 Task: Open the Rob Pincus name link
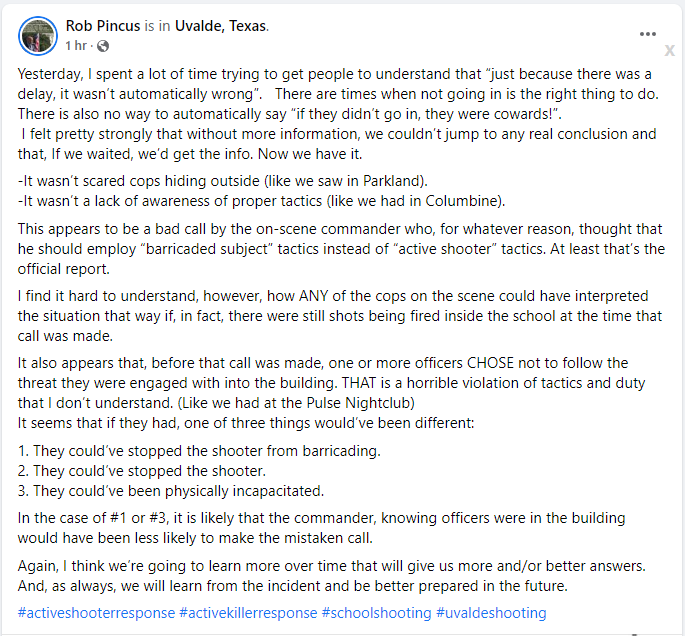click(x=103, y=26)
